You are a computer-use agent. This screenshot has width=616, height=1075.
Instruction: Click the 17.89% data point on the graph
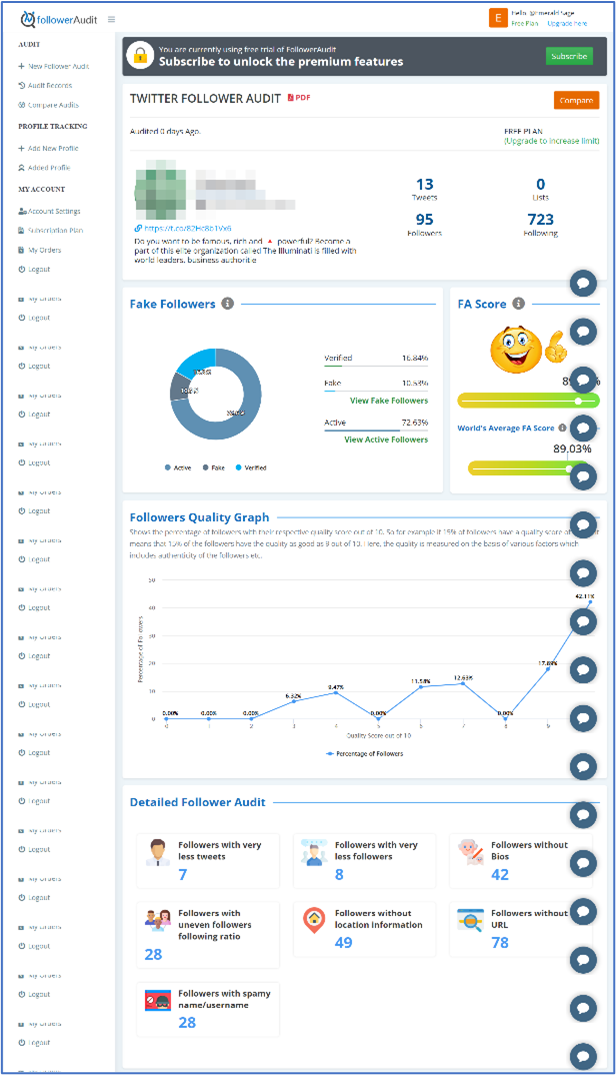point(547,669)
